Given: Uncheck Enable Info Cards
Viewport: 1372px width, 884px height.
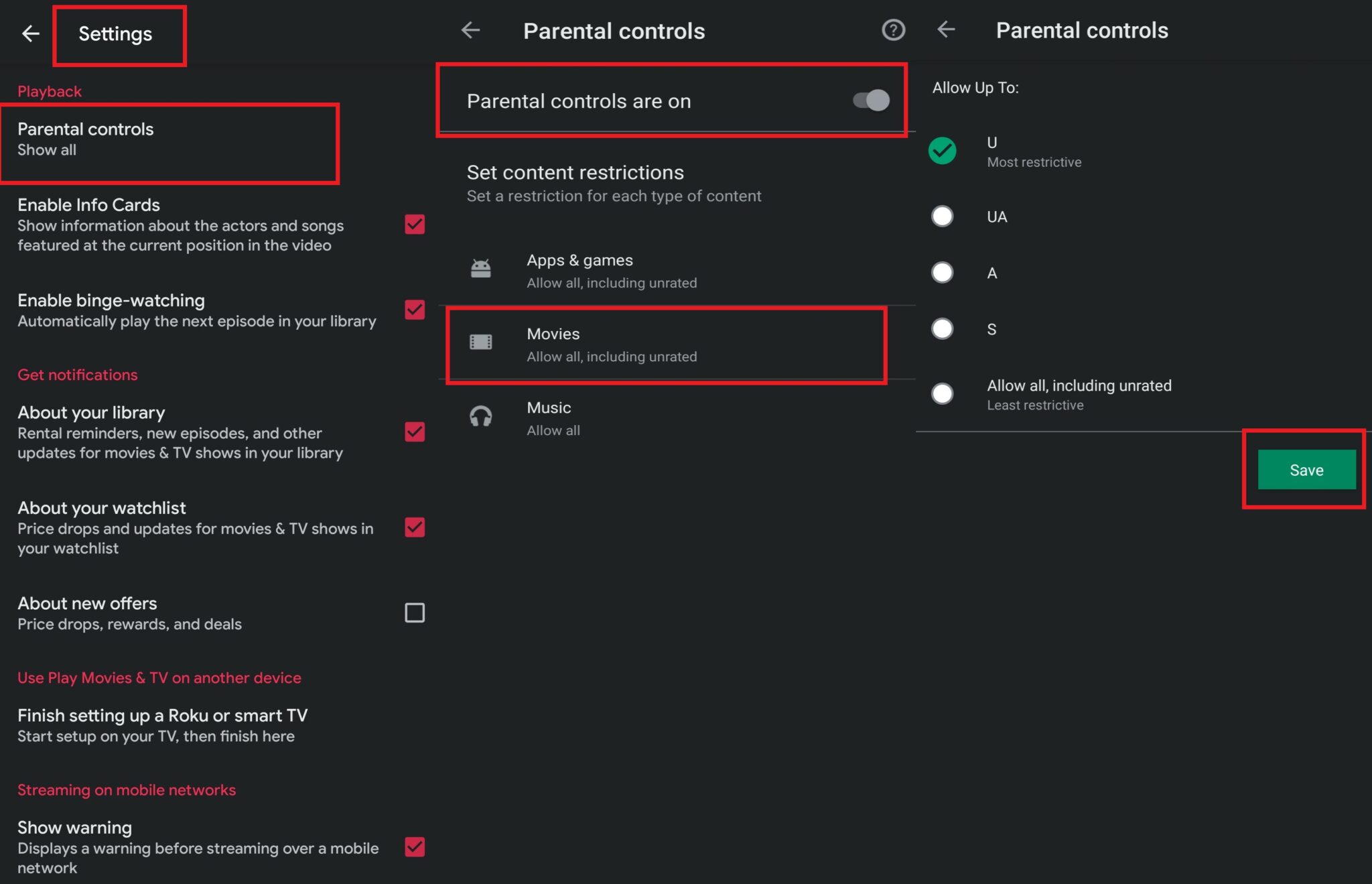Looking at the screenshot, I should pos(414,225).
